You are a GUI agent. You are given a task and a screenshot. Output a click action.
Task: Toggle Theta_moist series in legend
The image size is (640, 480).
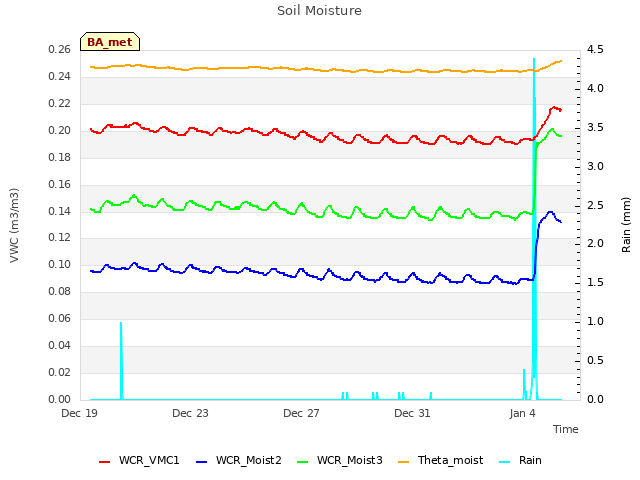(x=440, y=460)
